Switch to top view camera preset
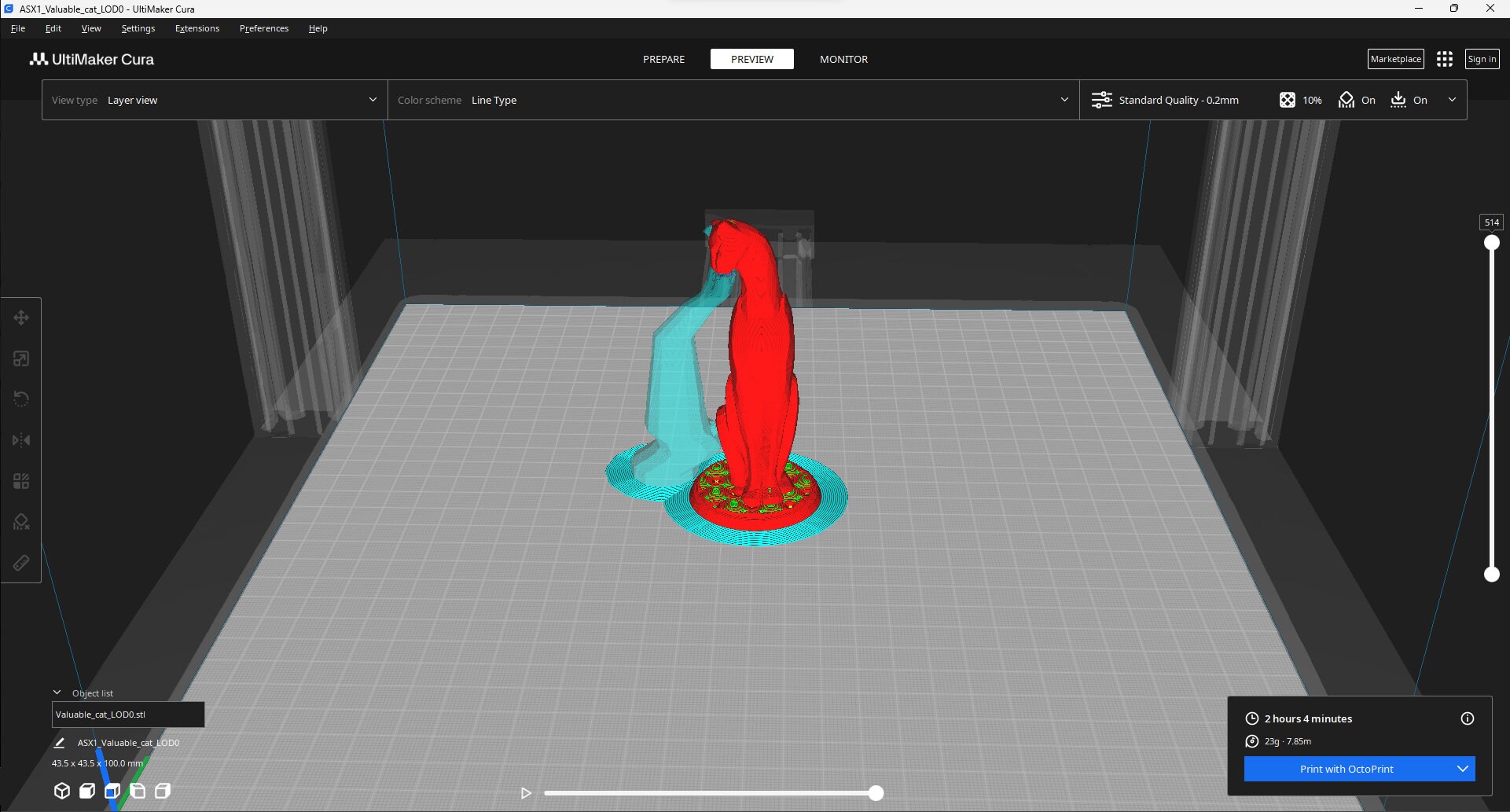Screen dimensions: 1510x812 click(x=112, y=791)
